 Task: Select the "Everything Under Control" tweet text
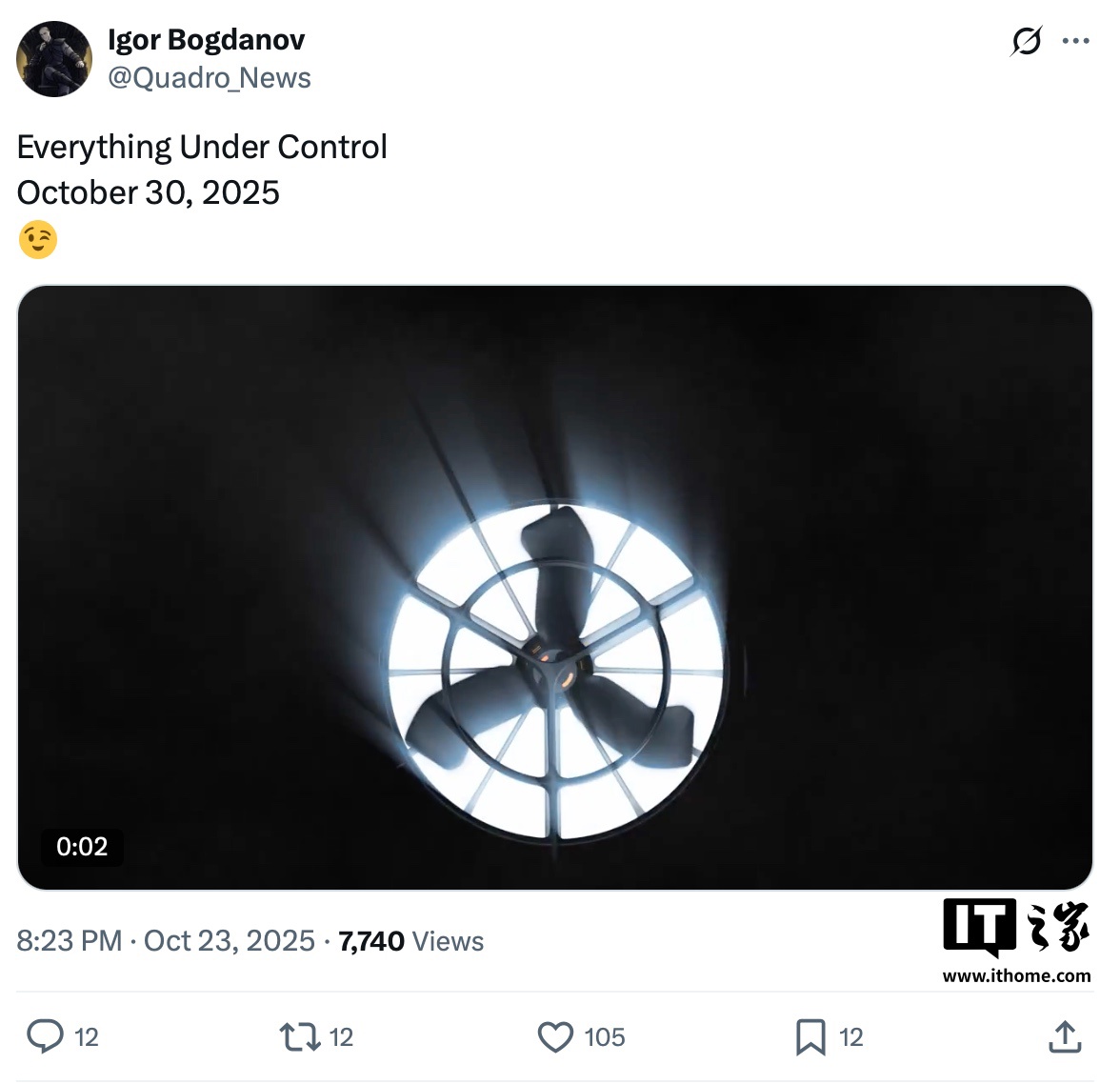coord(202,148)
